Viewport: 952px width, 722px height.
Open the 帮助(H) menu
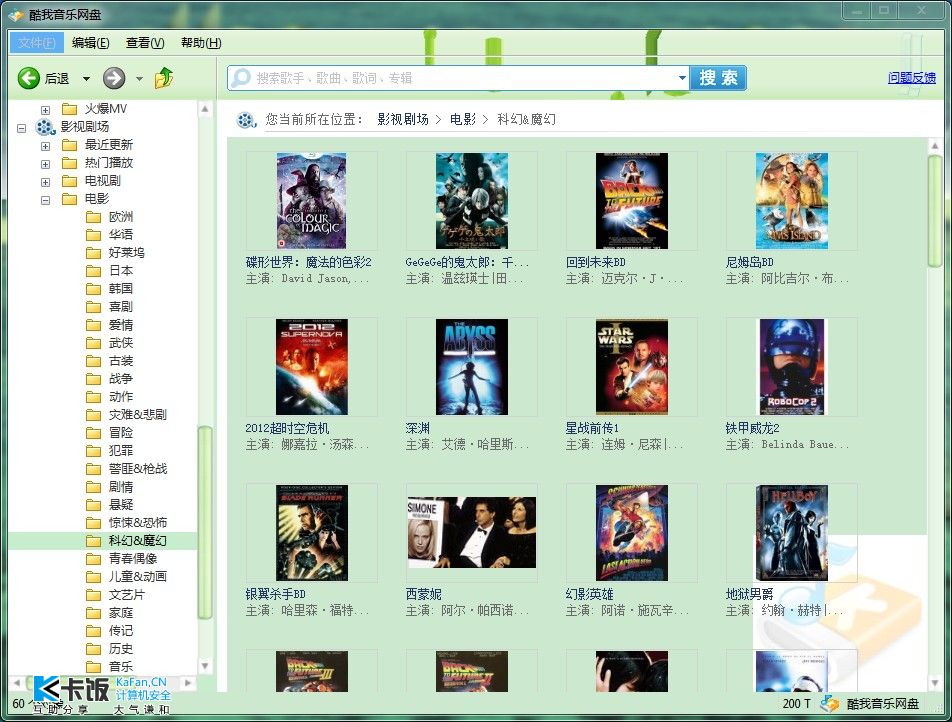coord(201,43)
